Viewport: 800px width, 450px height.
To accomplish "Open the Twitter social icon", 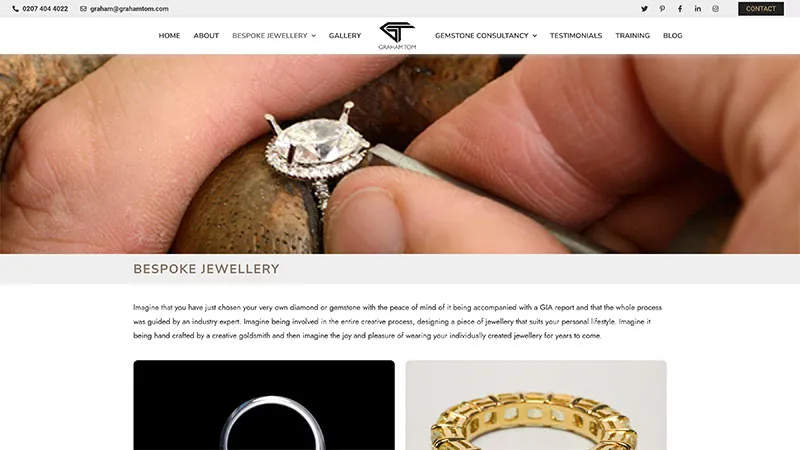I will 644,9.
